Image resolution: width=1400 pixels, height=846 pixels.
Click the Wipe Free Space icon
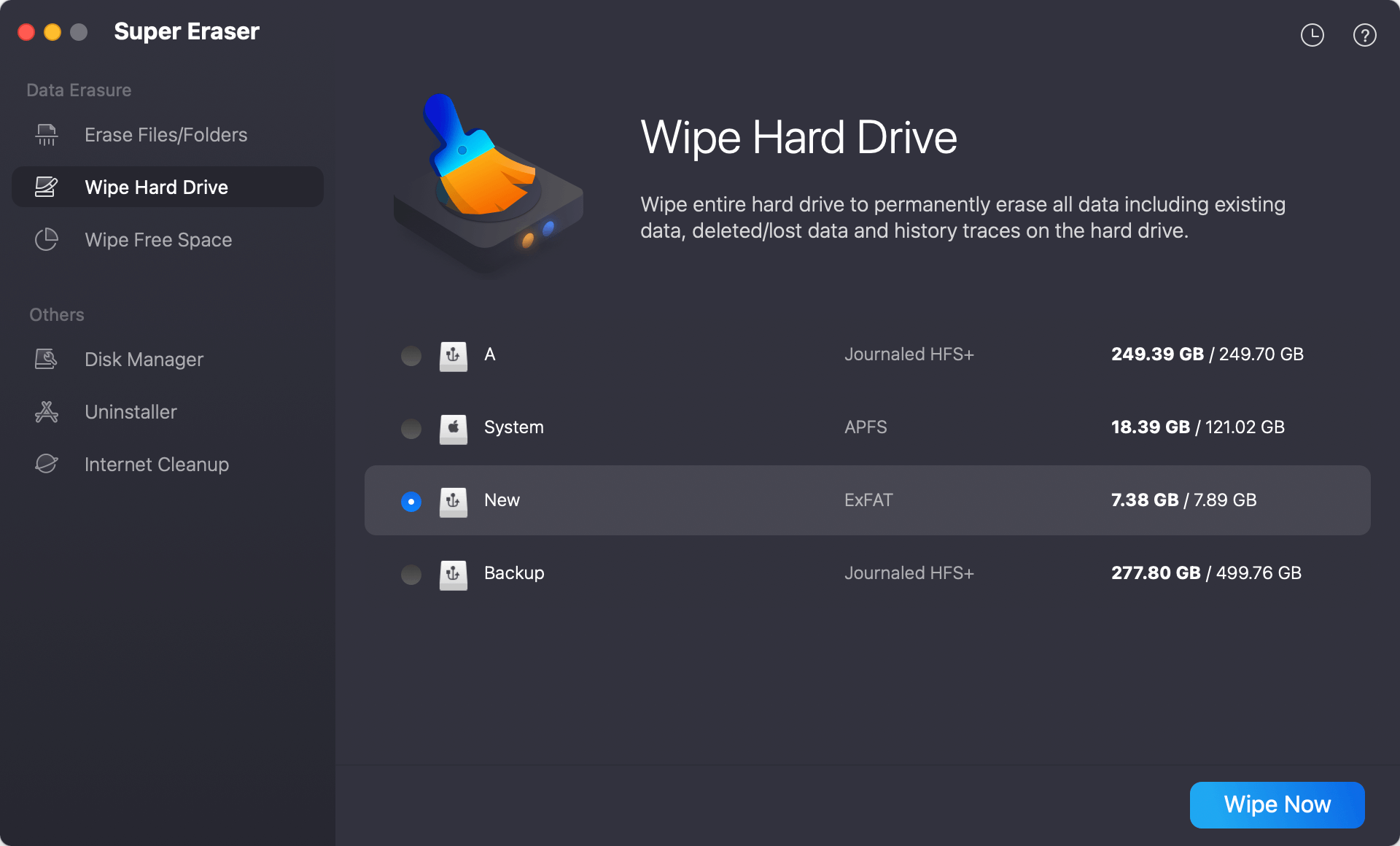pyautogui.click(x=45, y=240)
